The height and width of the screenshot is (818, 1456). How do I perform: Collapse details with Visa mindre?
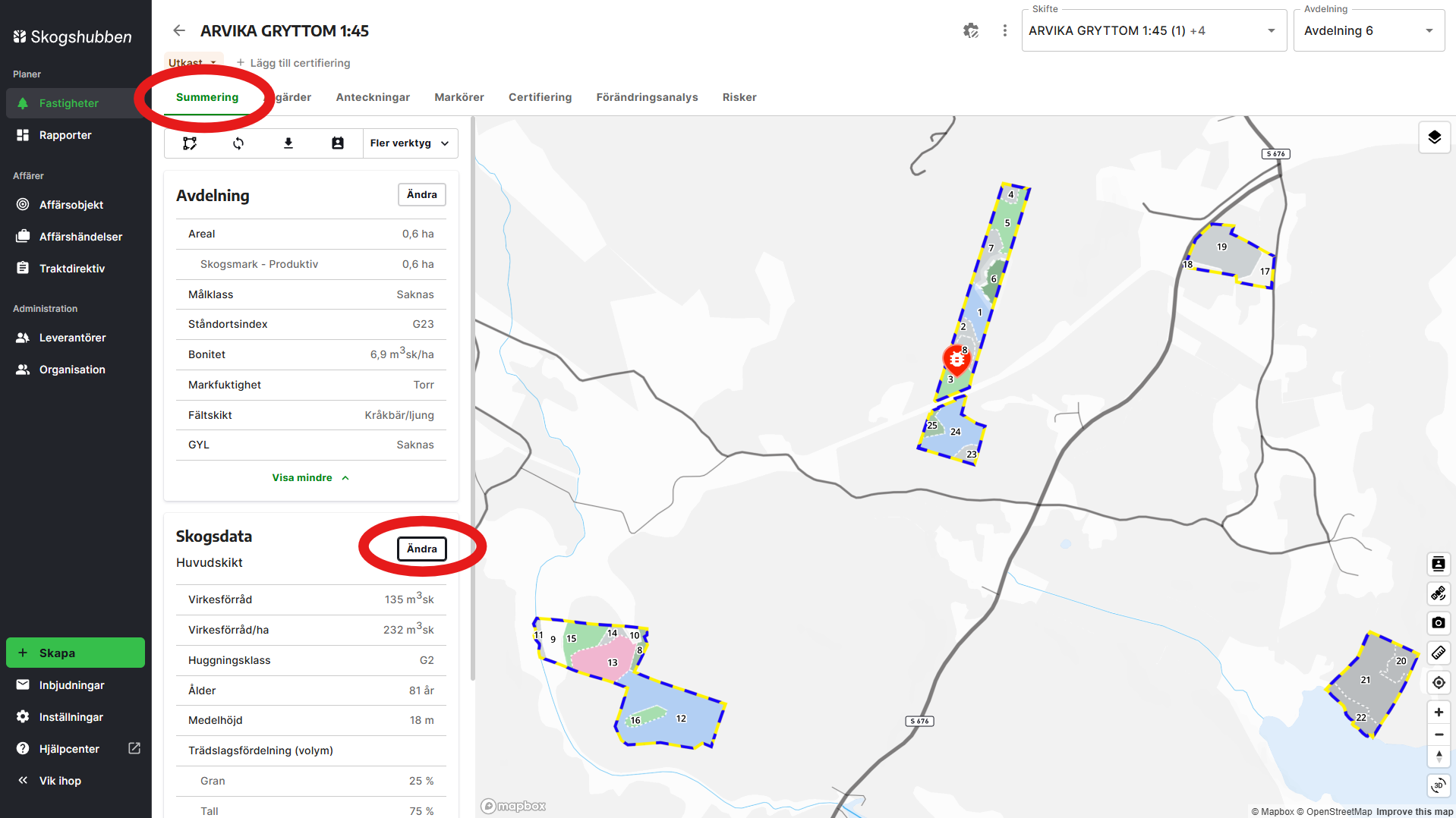tap(310, 478)
